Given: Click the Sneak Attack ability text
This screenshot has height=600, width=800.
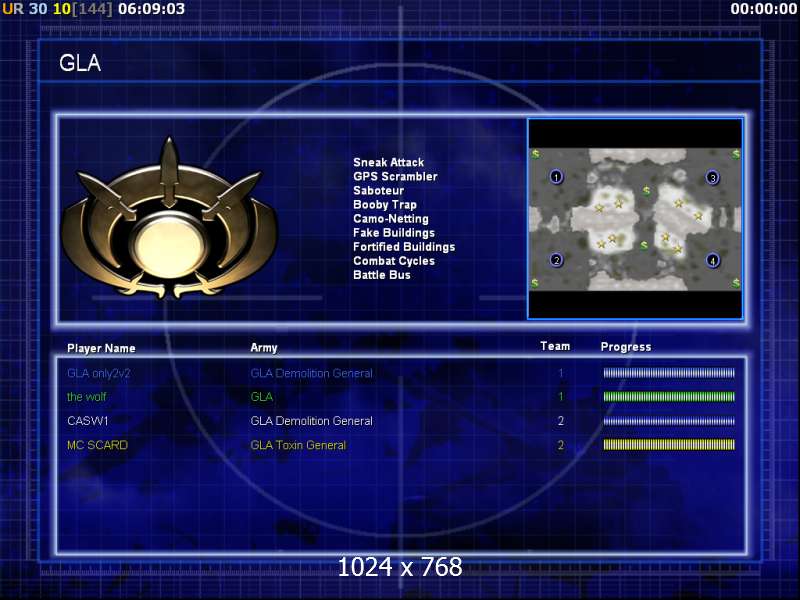Looking at the screenshot, I should [x=388, y=162].
